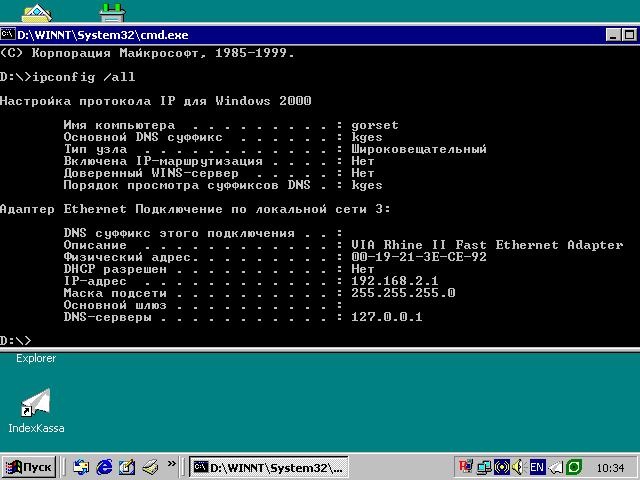Open the Пуск start menu

point(29,467)
